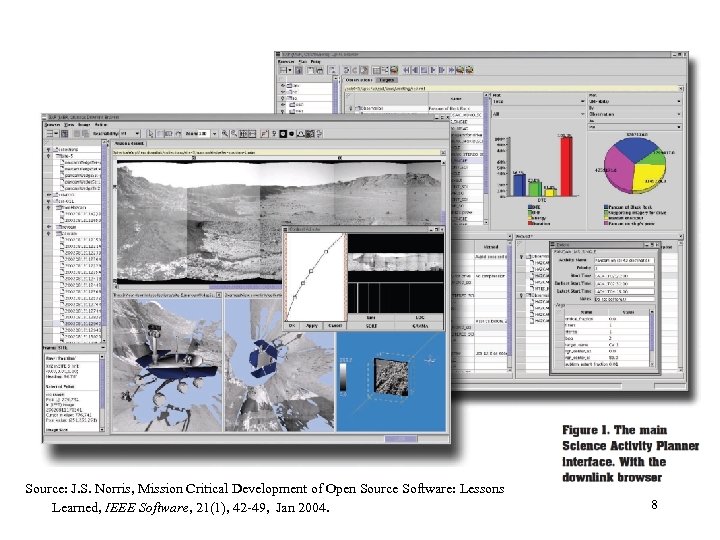Click the Priority field in Details dialog
720x540 pixels.
pyautogui.click(x=624, y=268)
